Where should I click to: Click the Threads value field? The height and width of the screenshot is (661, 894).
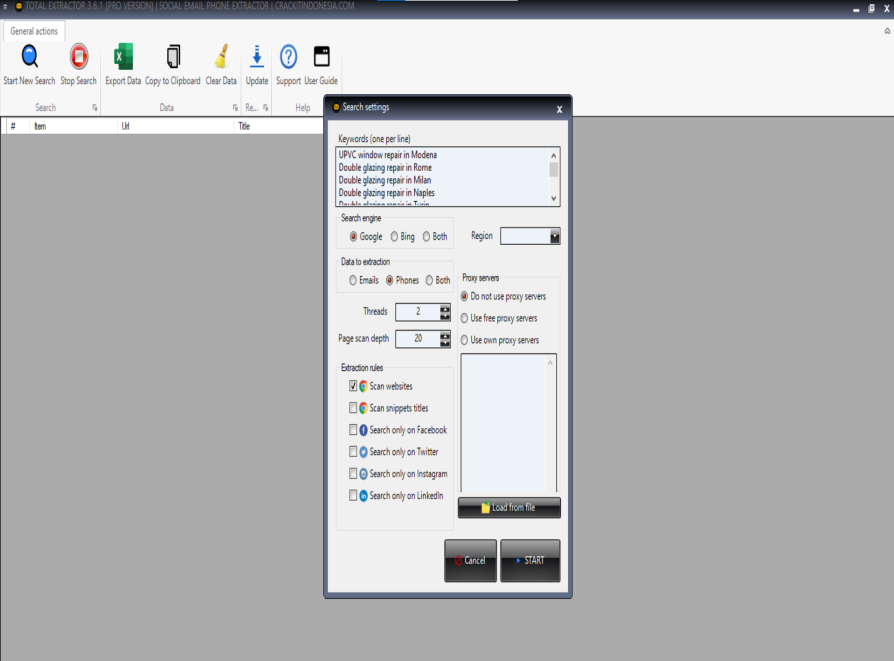(418, 312)
